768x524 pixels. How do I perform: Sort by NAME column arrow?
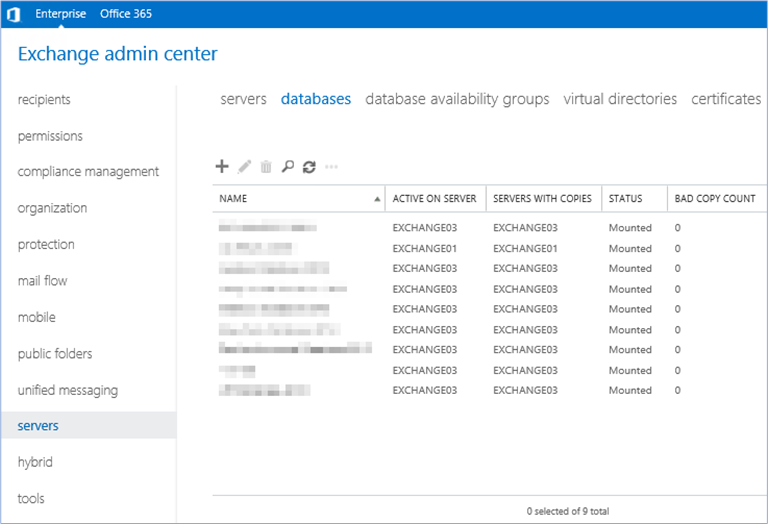click(x=377, y=199)
